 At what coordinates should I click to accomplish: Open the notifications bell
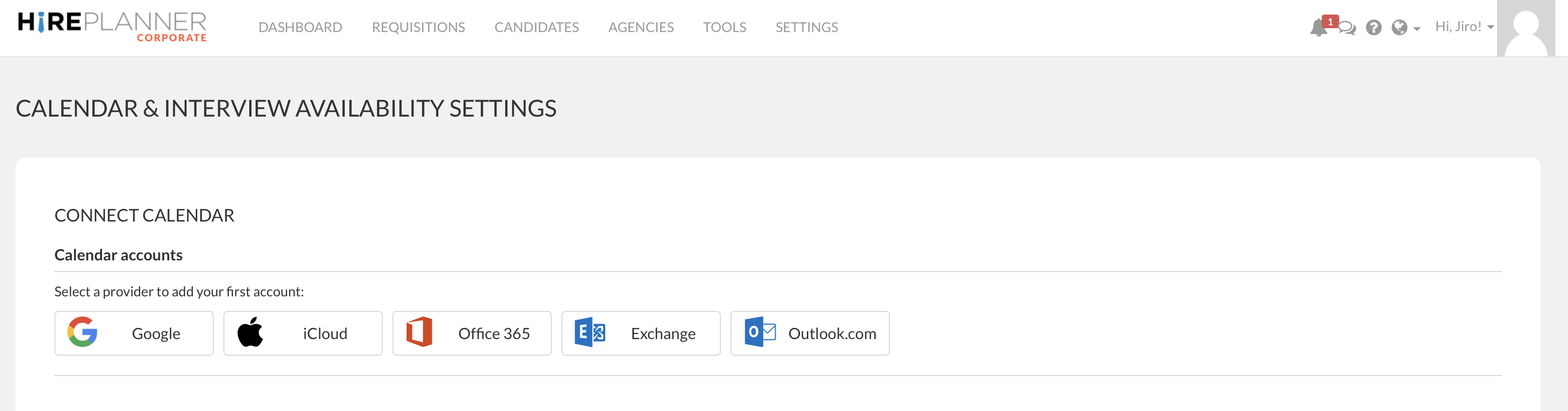1317,28
